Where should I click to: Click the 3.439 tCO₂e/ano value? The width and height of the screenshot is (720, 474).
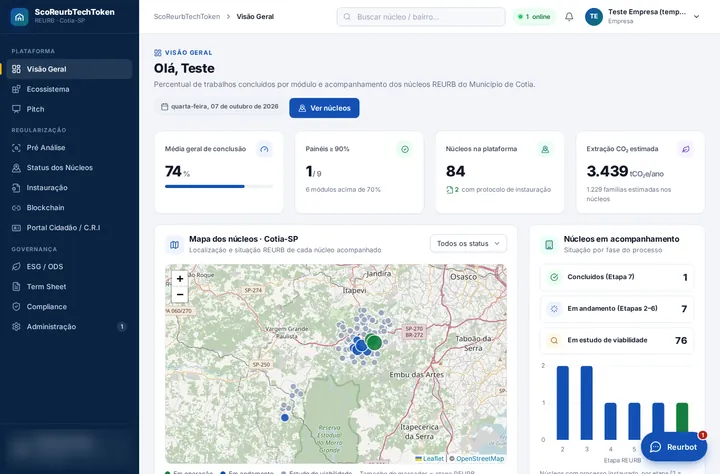[x=625, y=172]
